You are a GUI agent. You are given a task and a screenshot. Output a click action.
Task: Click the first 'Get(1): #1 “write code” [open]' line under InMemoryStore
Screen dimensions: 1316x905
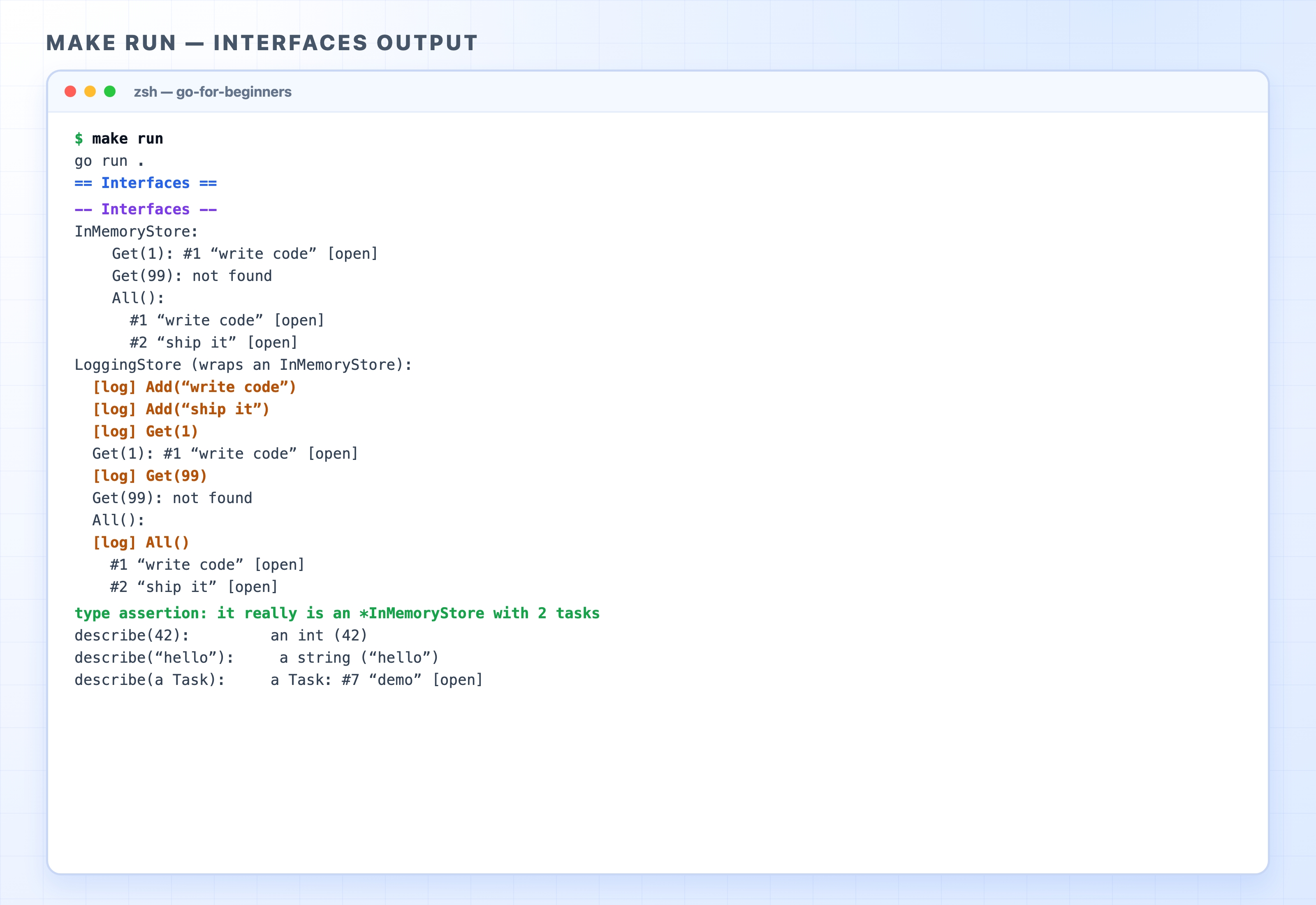(x=245, y=253)
